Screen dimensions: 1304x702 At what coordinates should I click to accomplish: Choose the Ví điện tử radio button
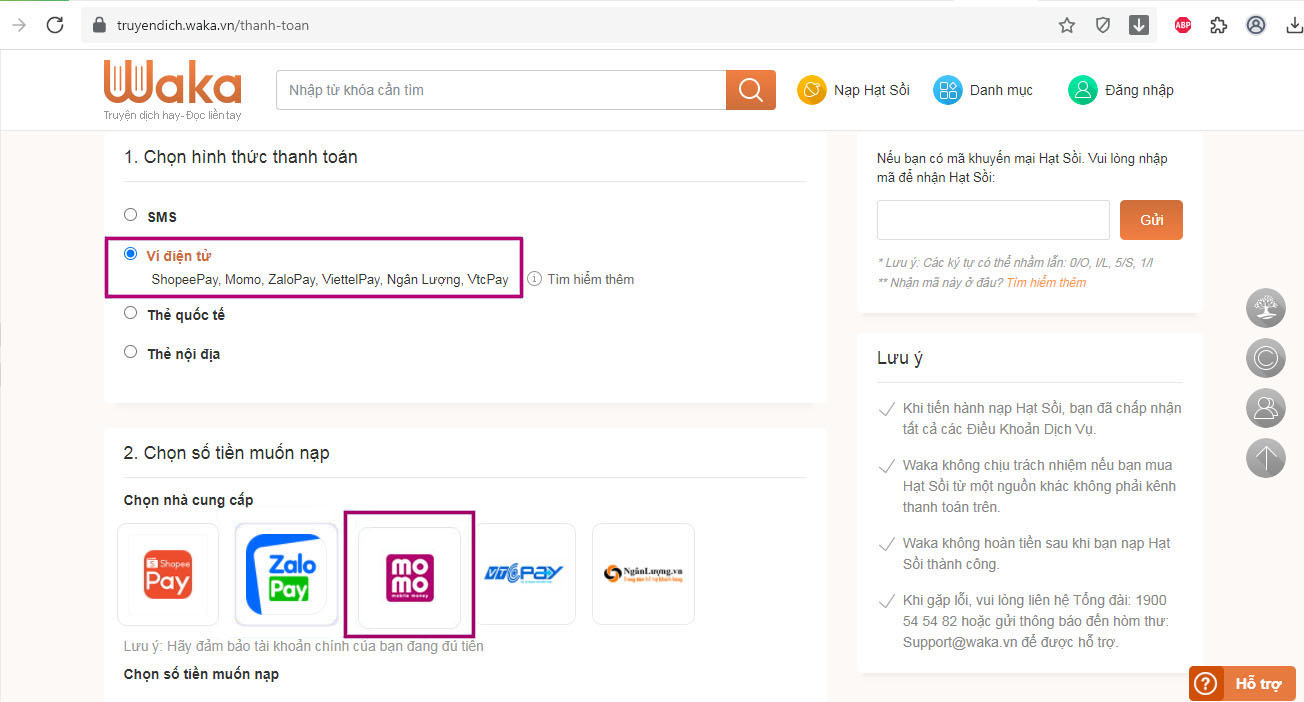tap(130, 254)
